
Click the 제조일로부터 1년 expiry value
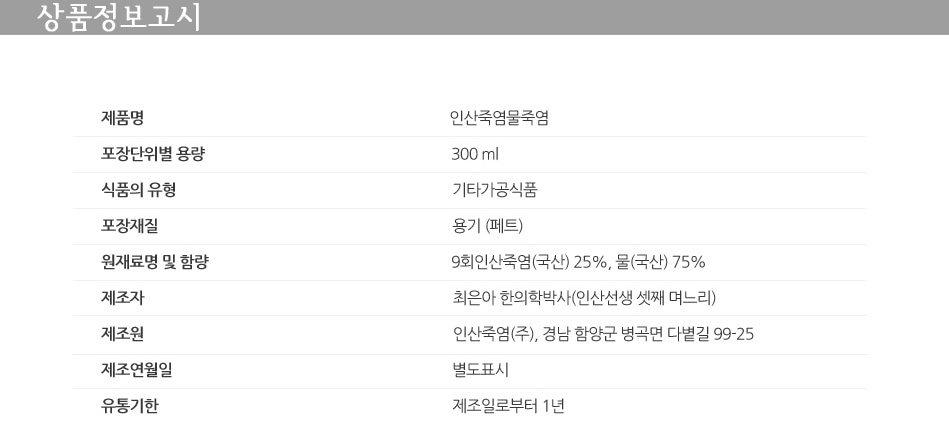coord(509,406)
